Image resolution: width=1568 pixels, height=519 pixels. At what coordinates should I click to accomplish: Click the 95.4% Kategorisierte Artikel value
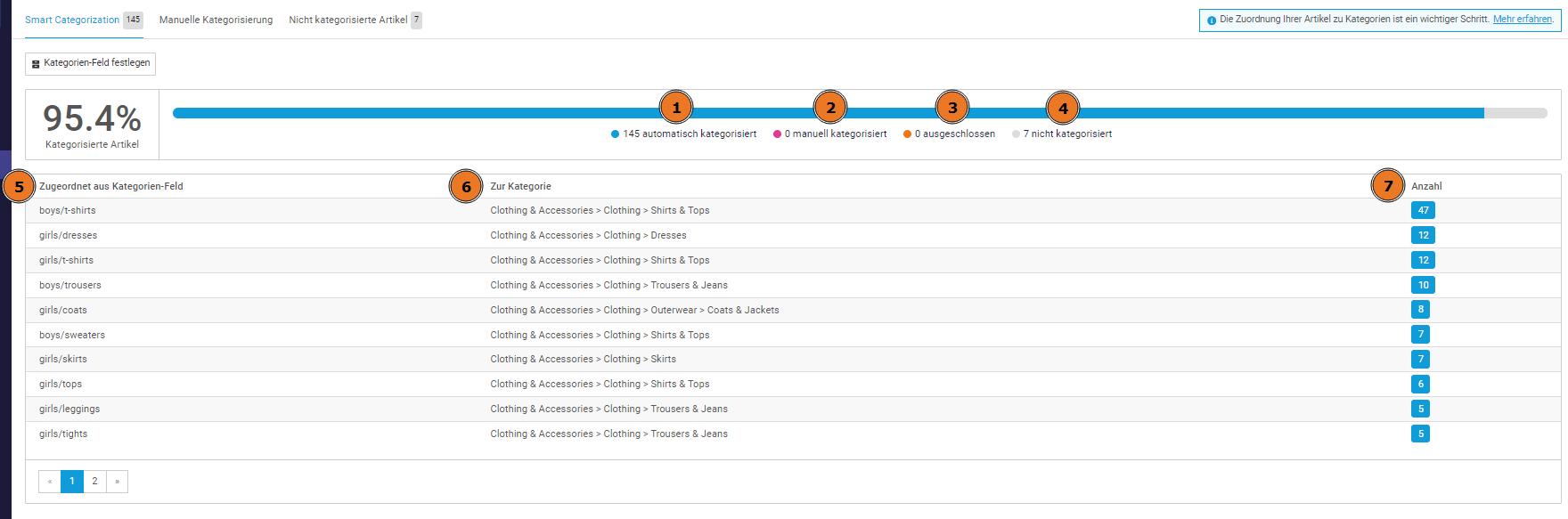(92, 118)
